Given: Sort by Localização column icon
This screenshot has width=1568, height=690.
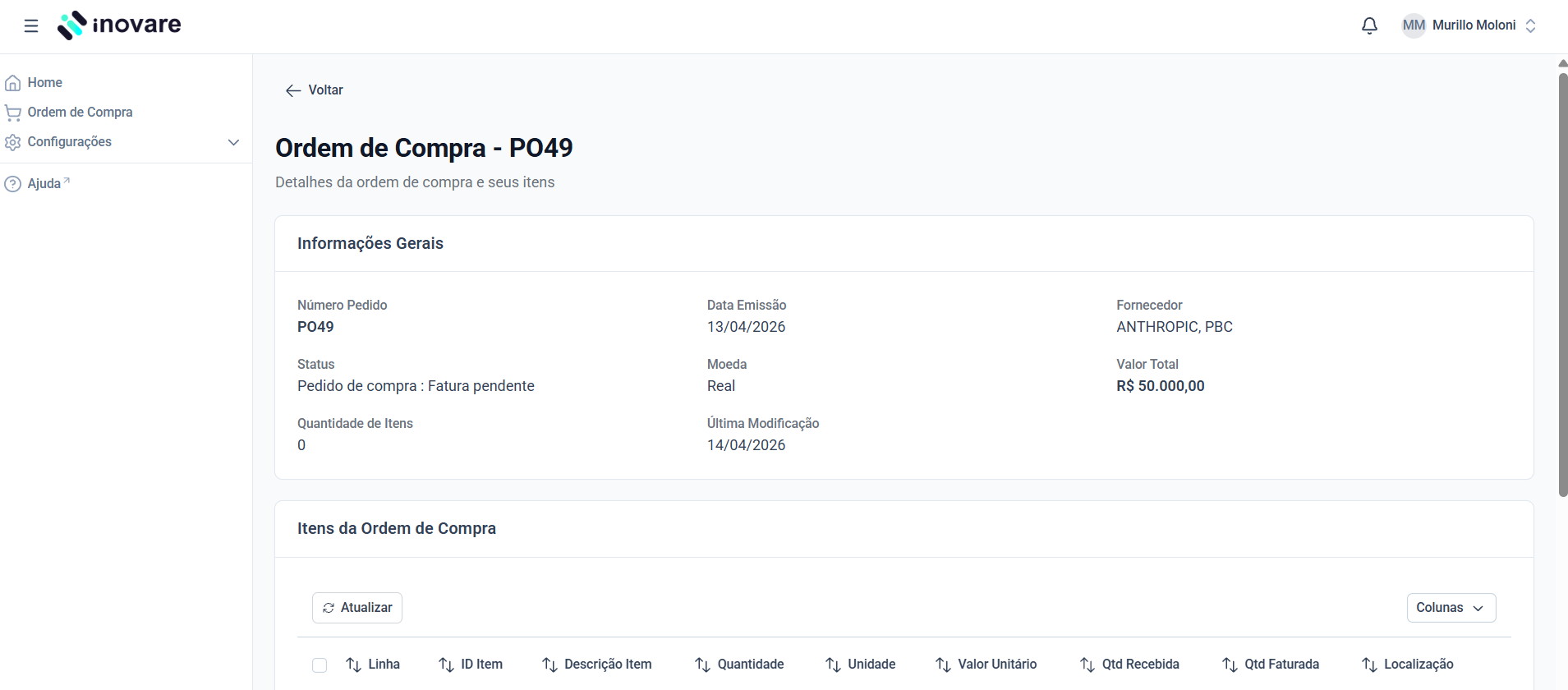Looking at the screenshot, I should pos(1370,665).
